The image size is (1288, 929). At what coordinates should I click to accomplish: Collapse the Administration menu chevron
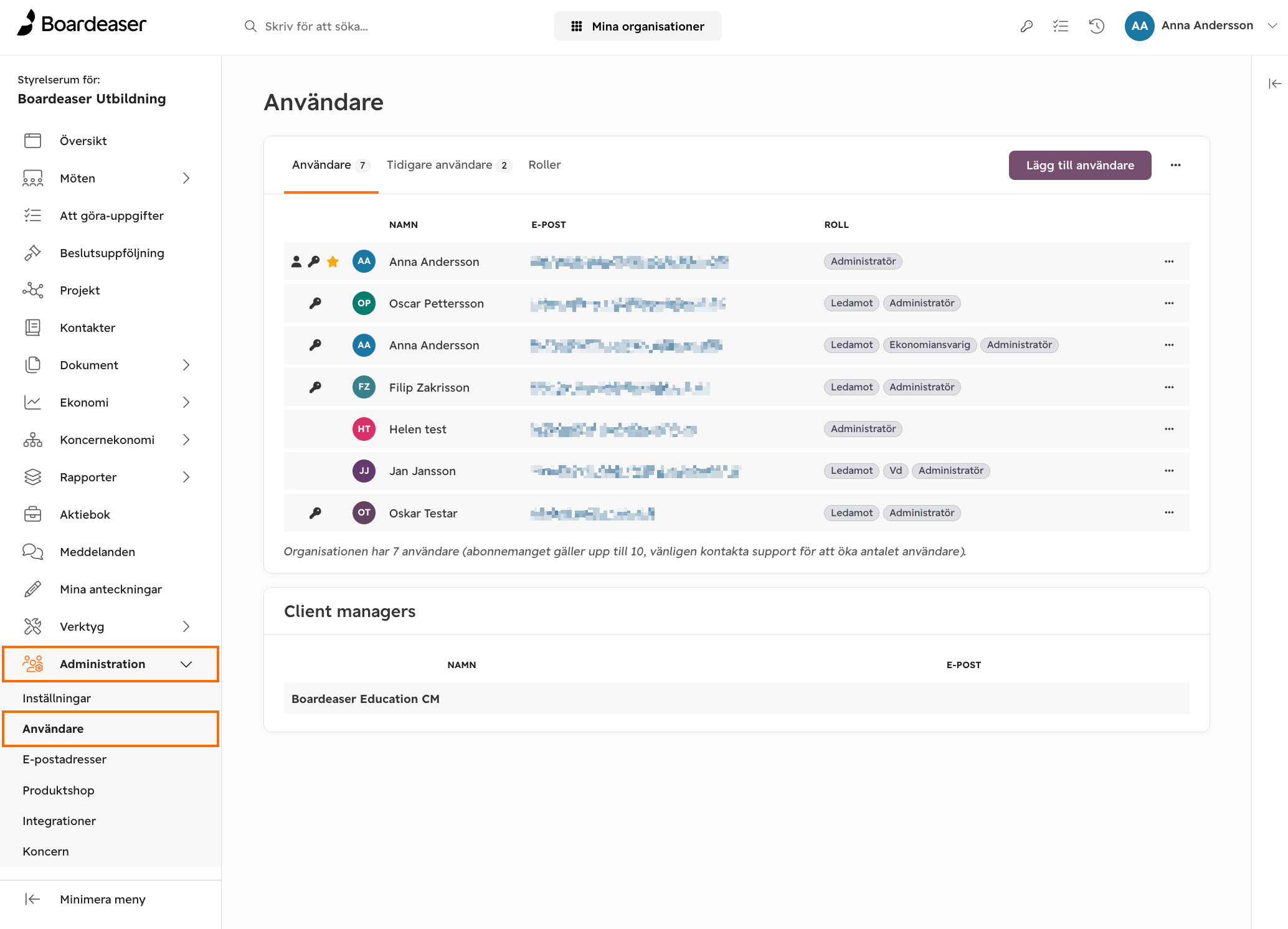[x=186, y=664]
